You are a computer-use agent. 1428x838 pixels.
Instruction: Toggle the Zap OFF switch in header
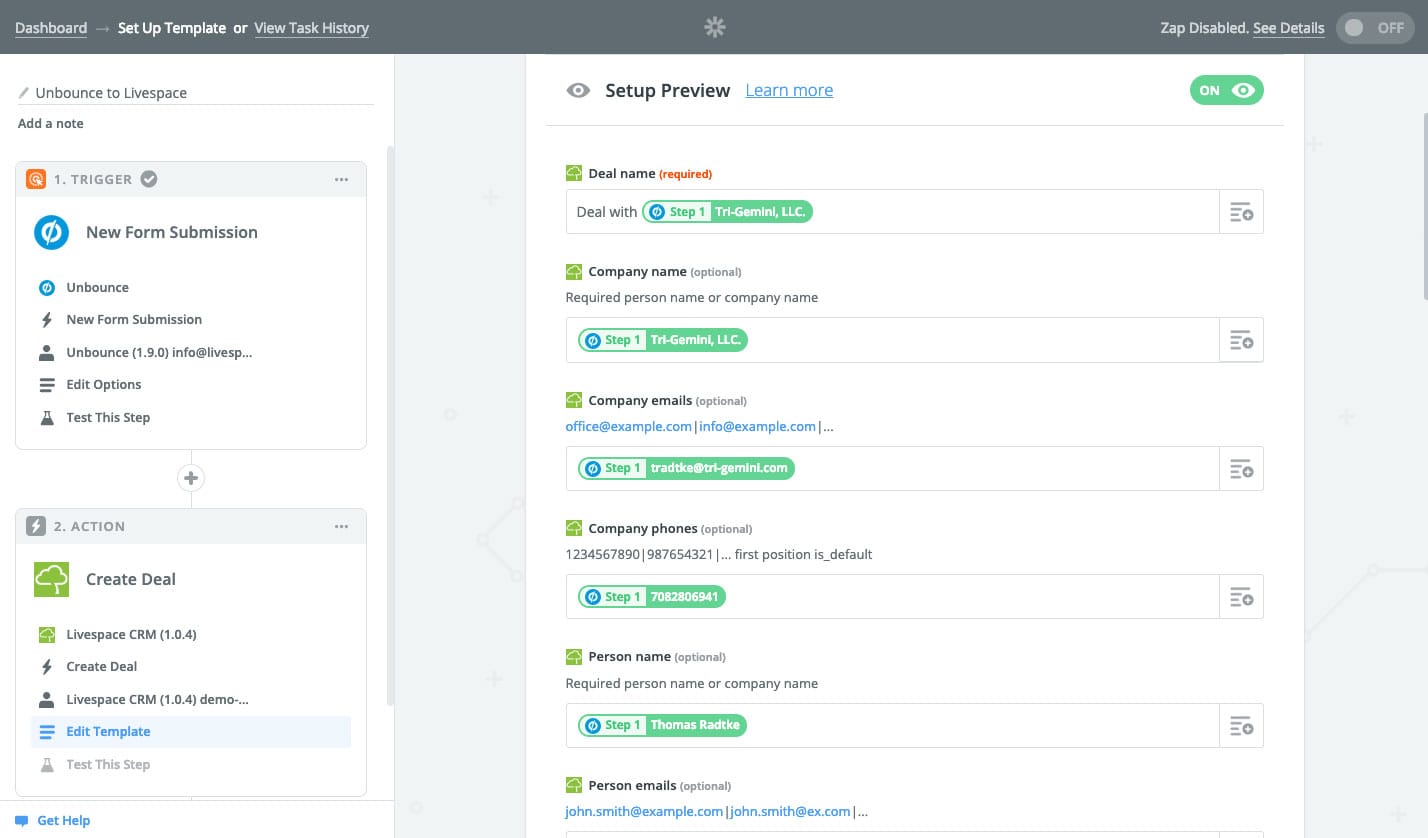click(1376, 28)
